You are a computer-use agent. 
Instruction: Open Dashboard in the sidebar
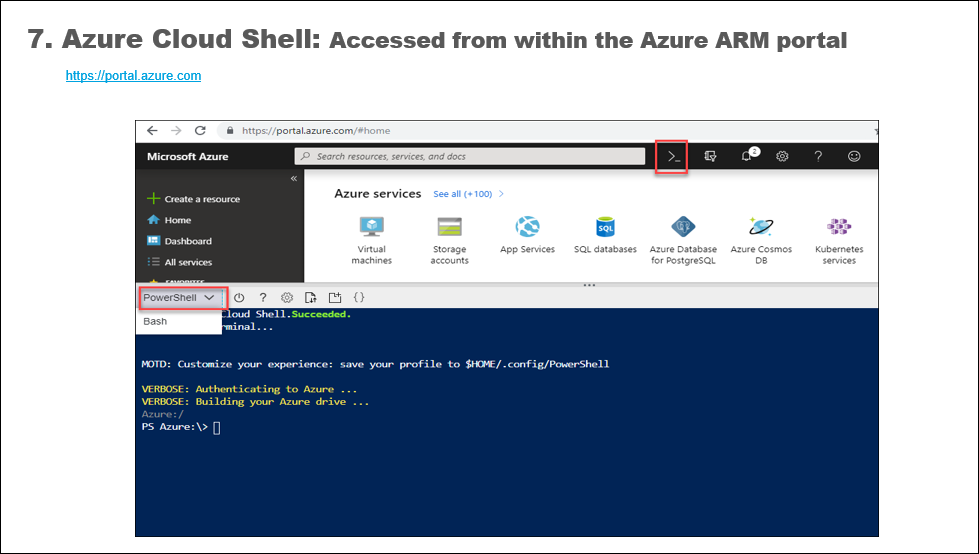(x=179, y=241)
